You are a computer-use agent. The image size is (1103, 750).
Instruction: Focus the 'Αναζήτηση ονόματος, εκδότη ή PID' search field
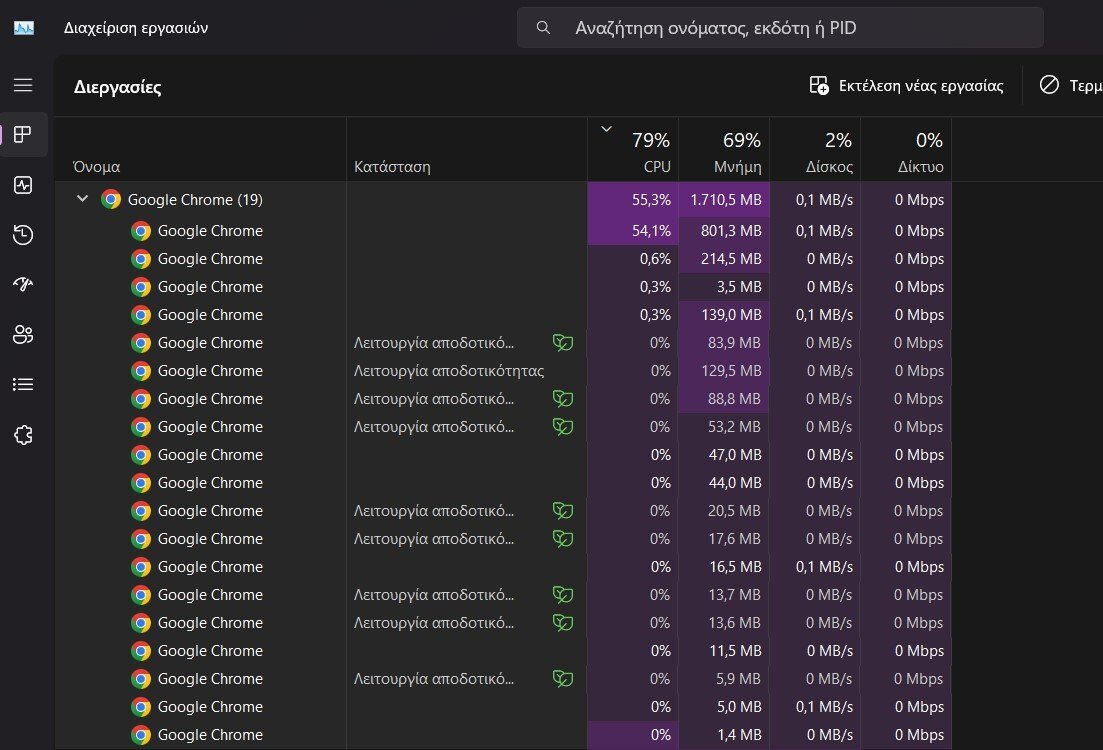click(x=780, y=27)
